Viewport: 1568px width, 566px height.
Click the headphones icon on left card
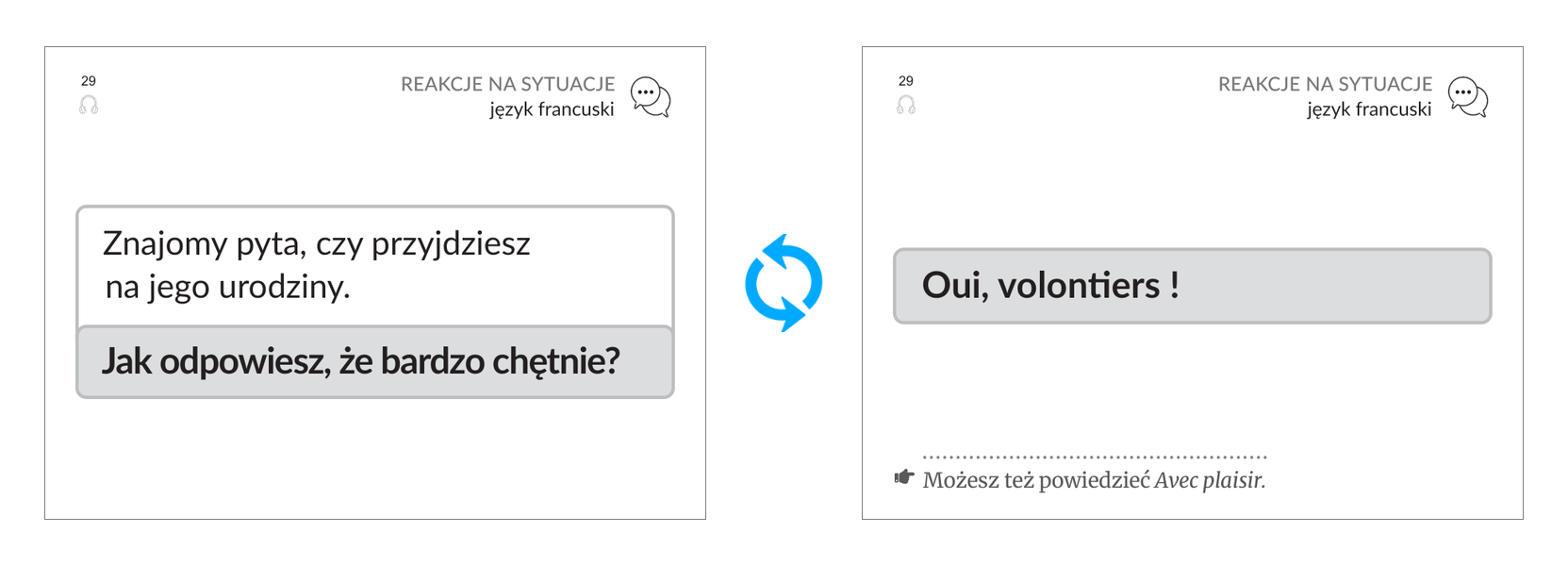coord(89,105)
